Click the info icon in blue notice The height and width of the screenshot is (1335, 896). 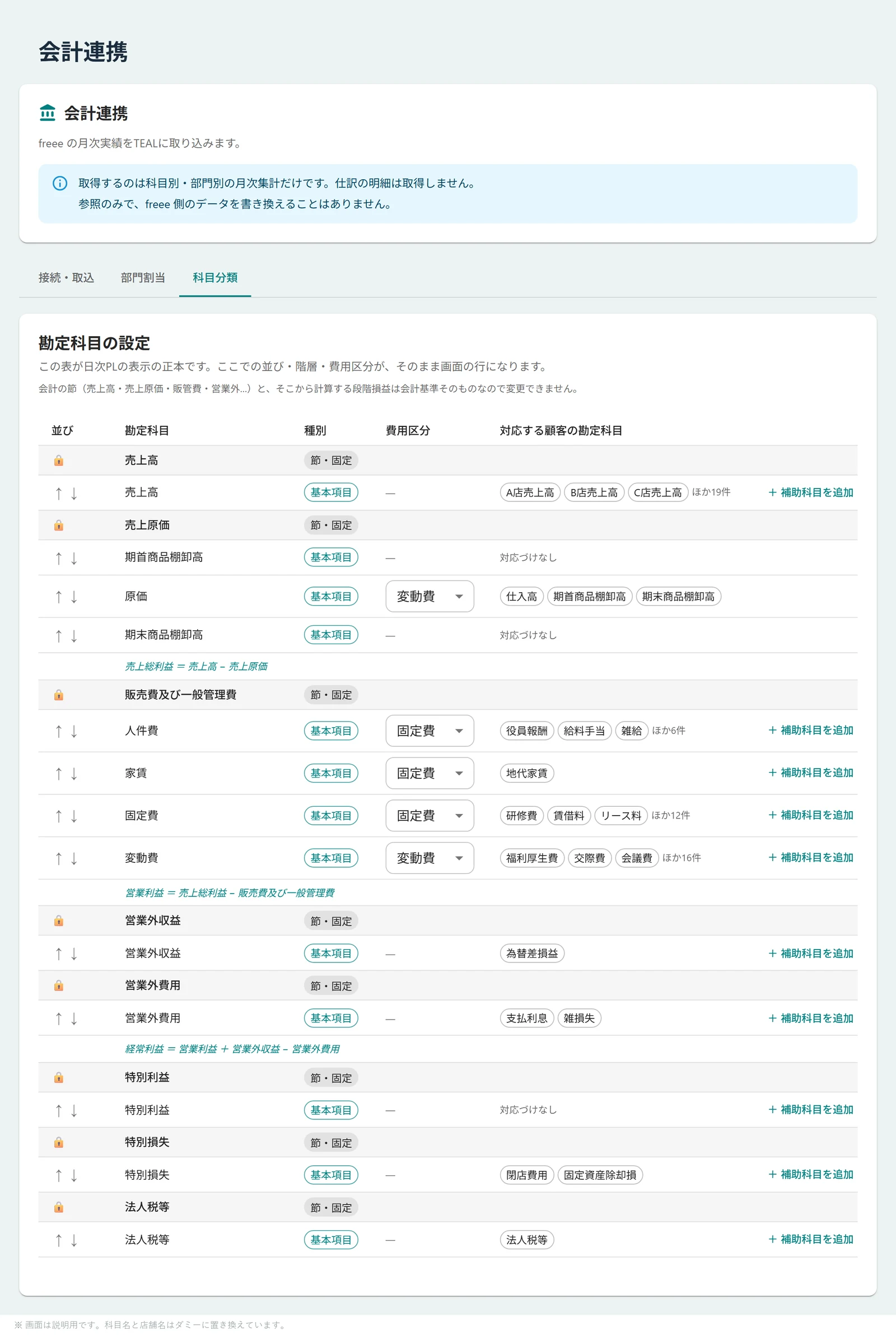[x=60, y=183]
